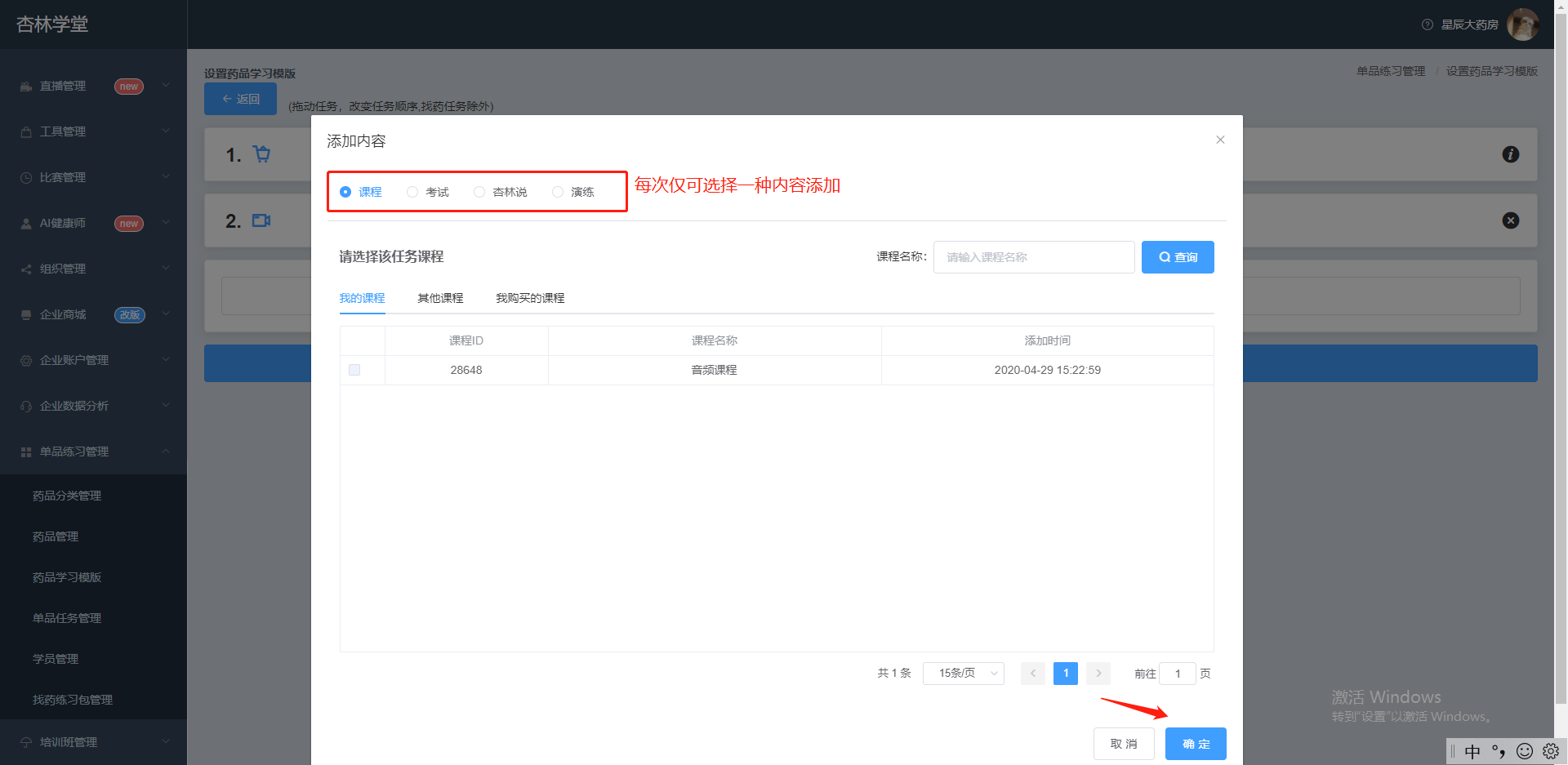Switch to the 其他课程 tab
Viewport: 1568px width, 765px height.
(x=440, y=298)
